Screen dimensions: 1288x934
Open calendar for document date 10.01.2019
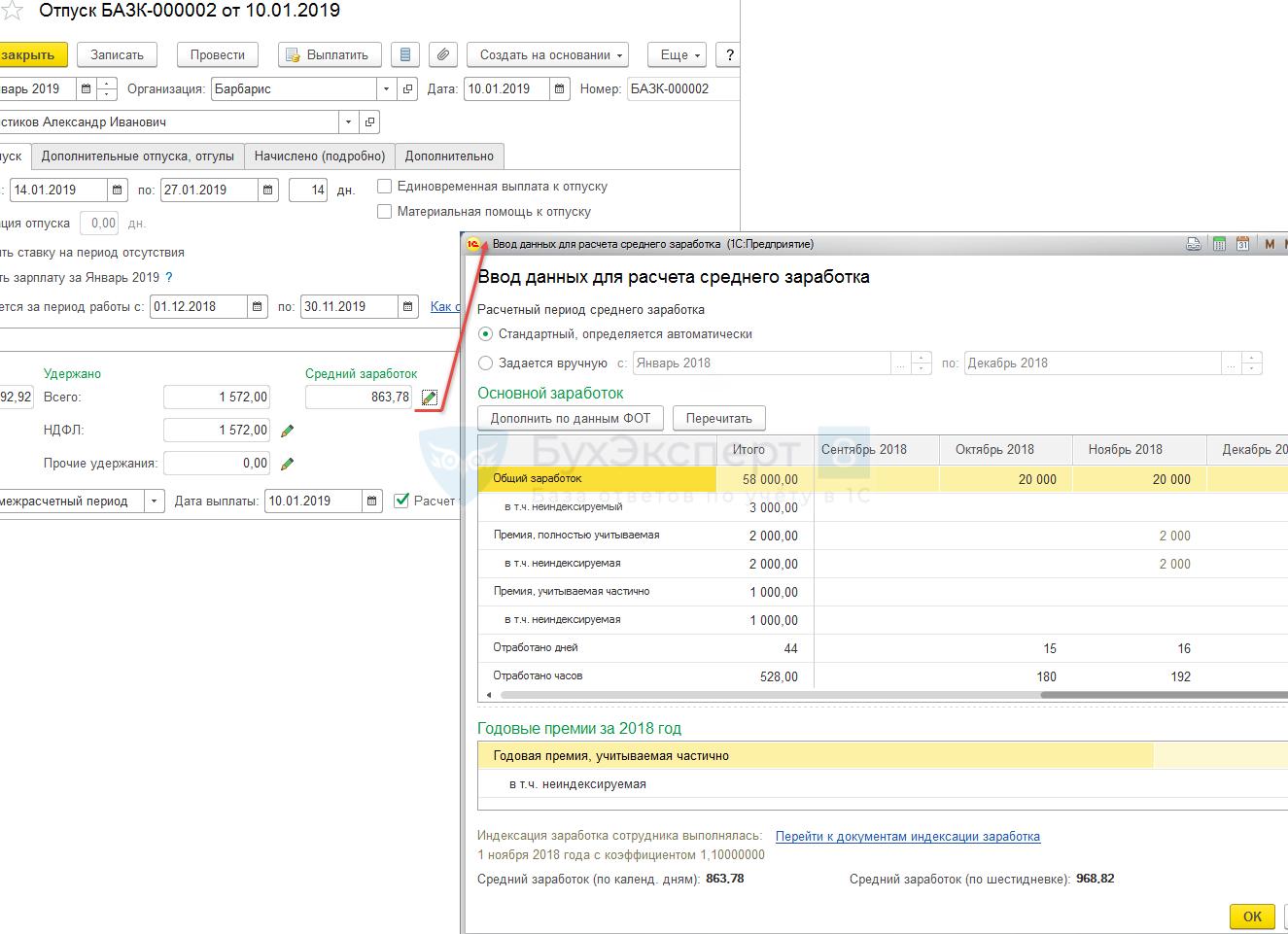click(x=560, y=88)
